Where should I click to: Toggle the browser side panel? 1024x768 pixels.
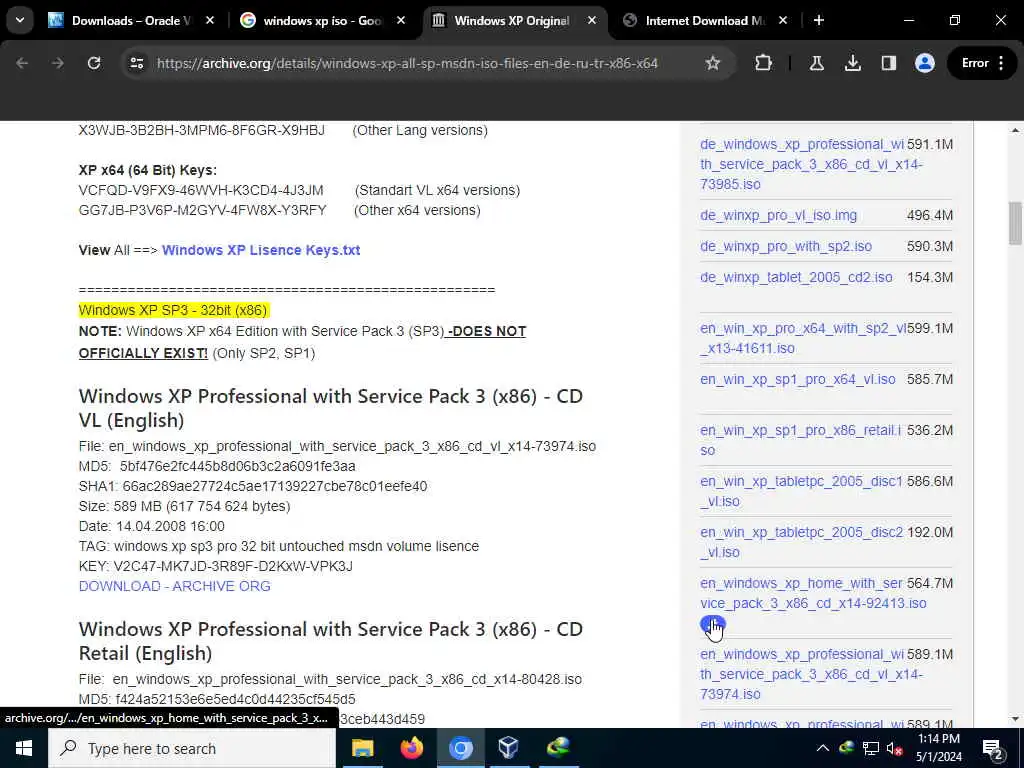point(888,63)
